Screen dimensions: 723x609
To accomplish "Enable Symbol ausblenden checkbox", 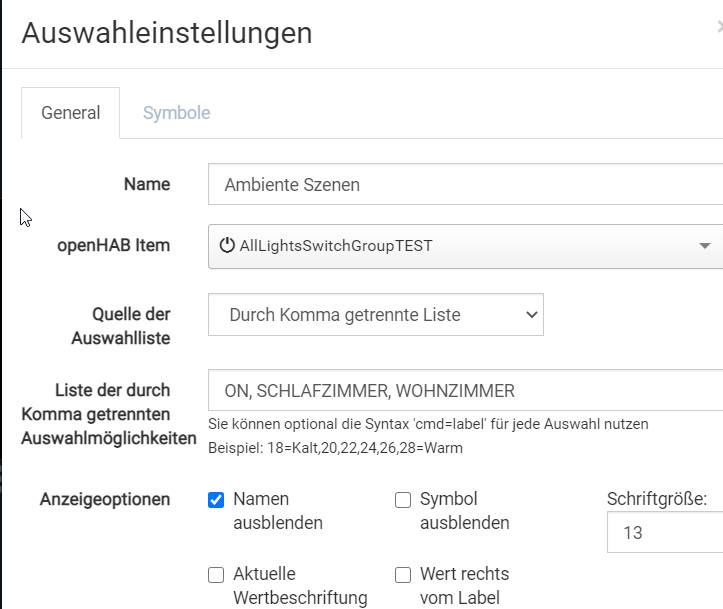I will coord(403,500).
